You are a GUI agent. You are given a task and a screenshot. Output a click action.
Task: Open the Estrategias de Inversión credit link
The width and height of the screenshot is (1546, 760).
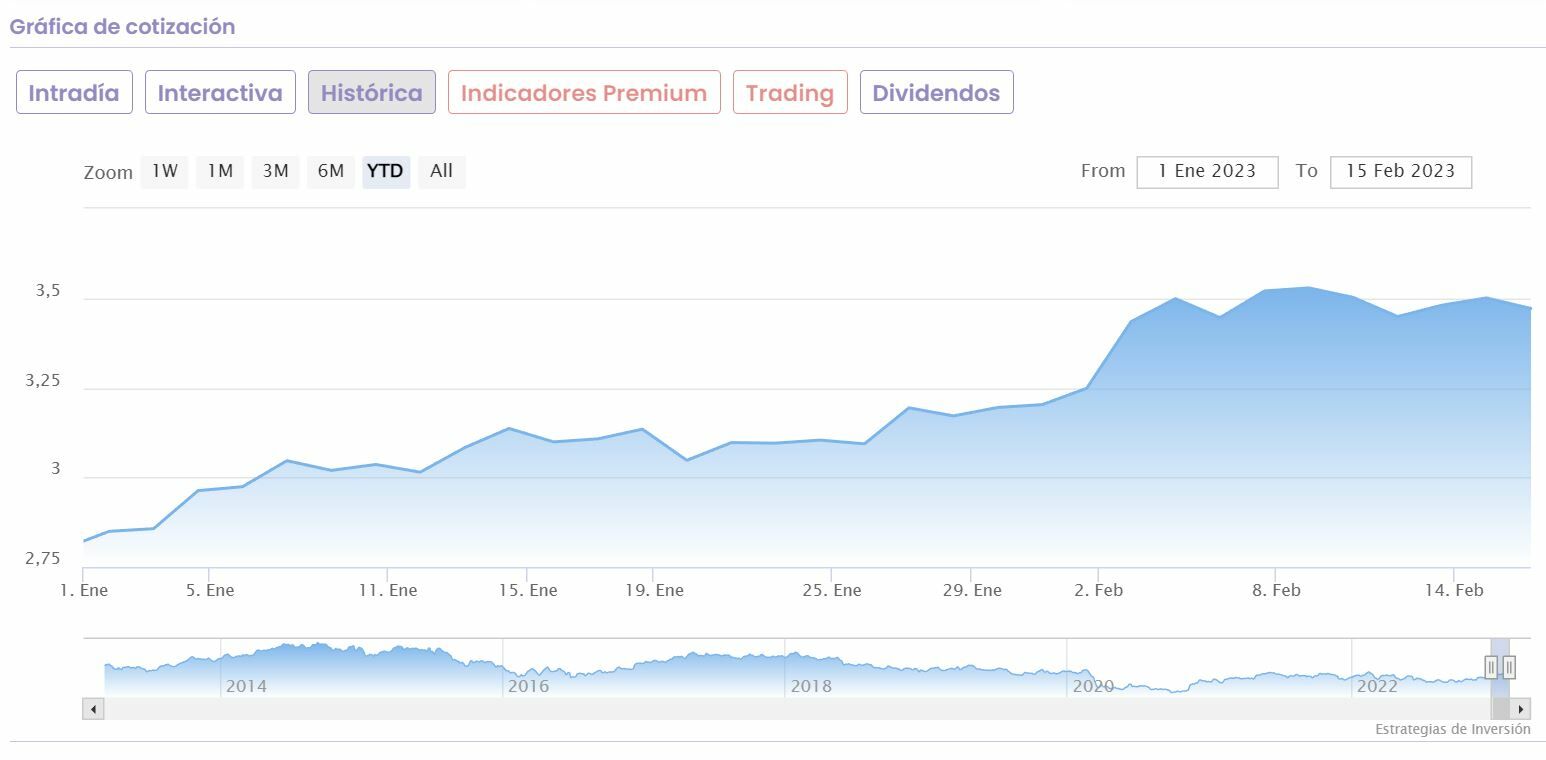(x=1452, y=729)
